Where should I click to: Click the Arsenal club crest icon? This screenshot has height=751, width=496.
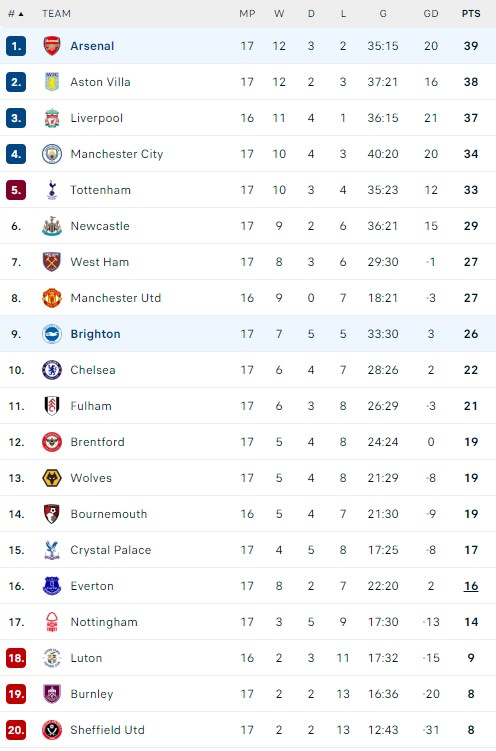click(52, 46)
